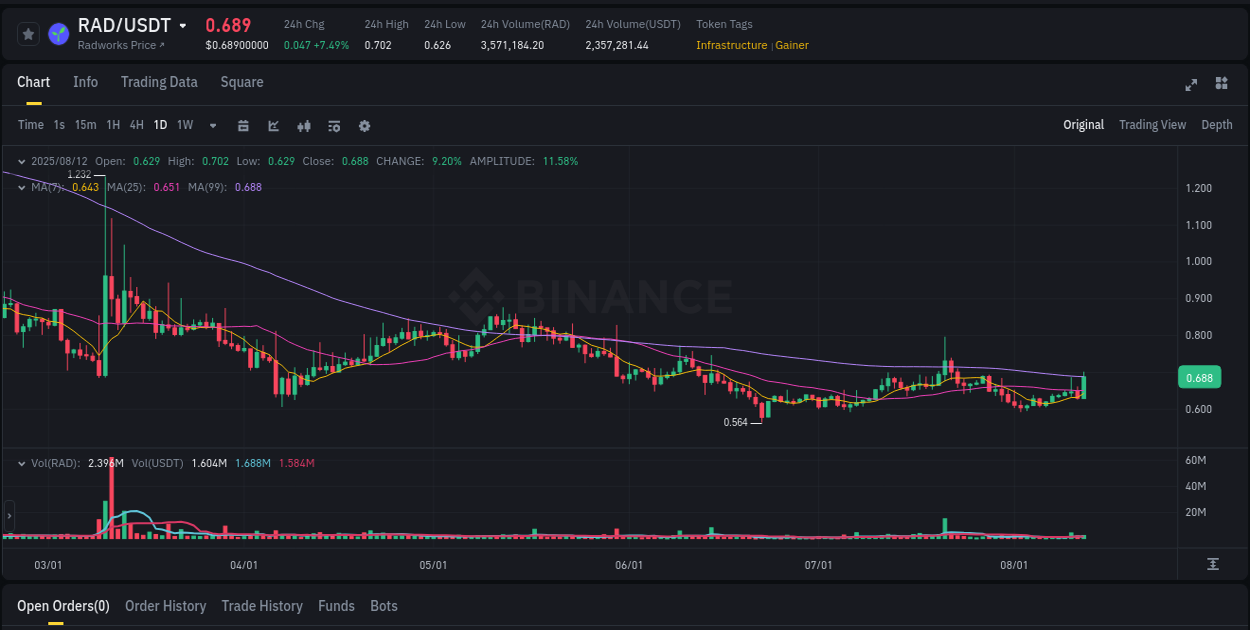Switch to the Depth view

pyautogui.click(x=1216, y=124)
